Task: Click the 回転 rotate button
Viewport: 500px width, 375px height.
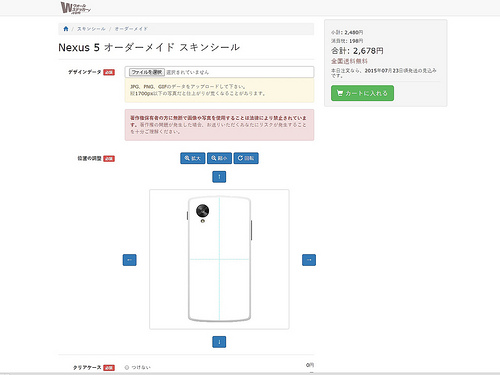Action: pyautogui.click(x=246, y=158)
